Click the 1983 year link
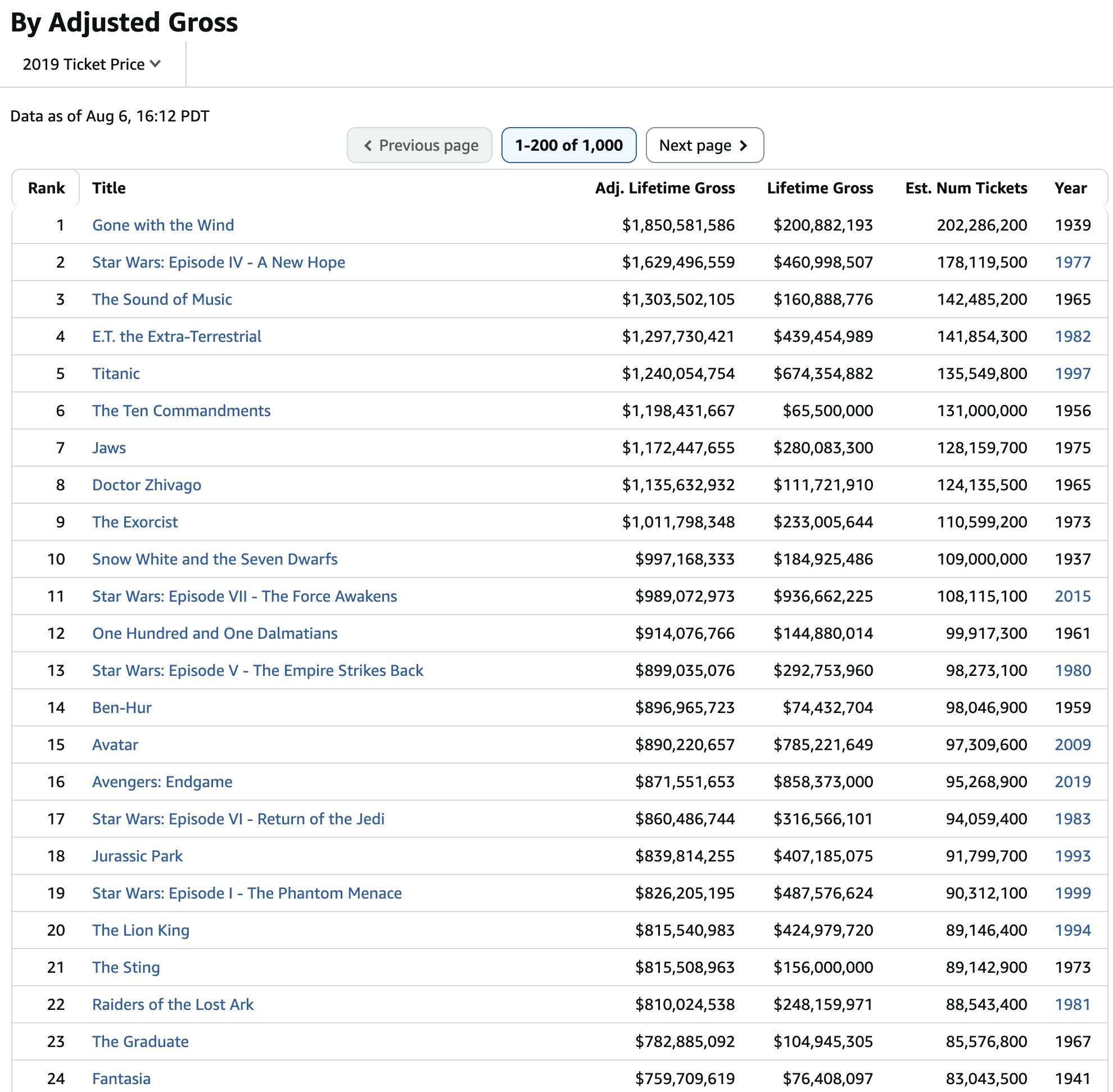The image size is (1113, 1092). [1073, 818]
